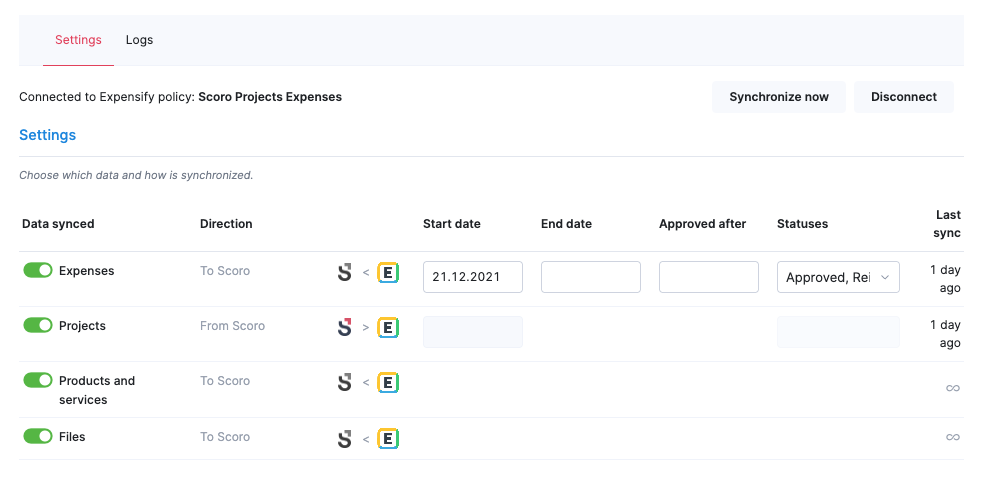Viewport: 984px width, 486px height.
Task: Toggle Products and services synchronization
Action: pos(38,380)
